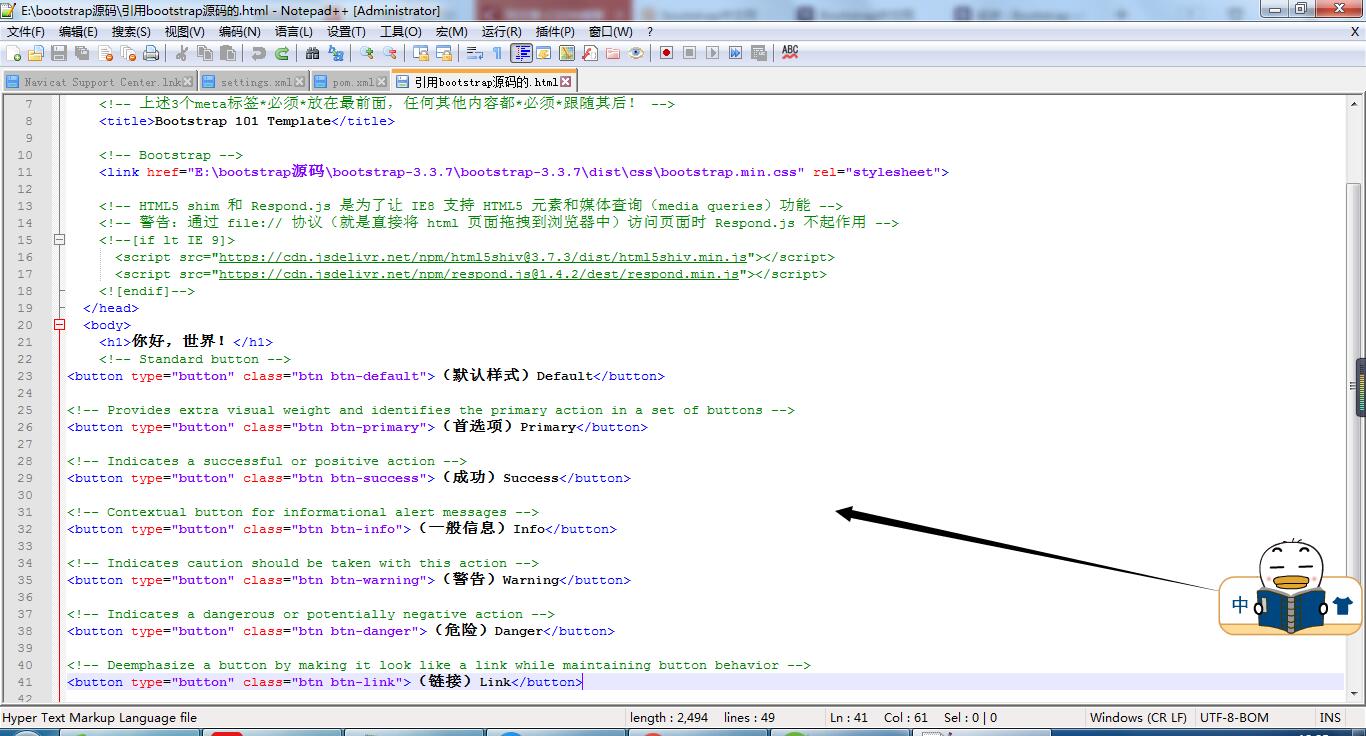Open the 宏(M) menu
This screenshot has height=736, width=1366.
coord(452,32)
